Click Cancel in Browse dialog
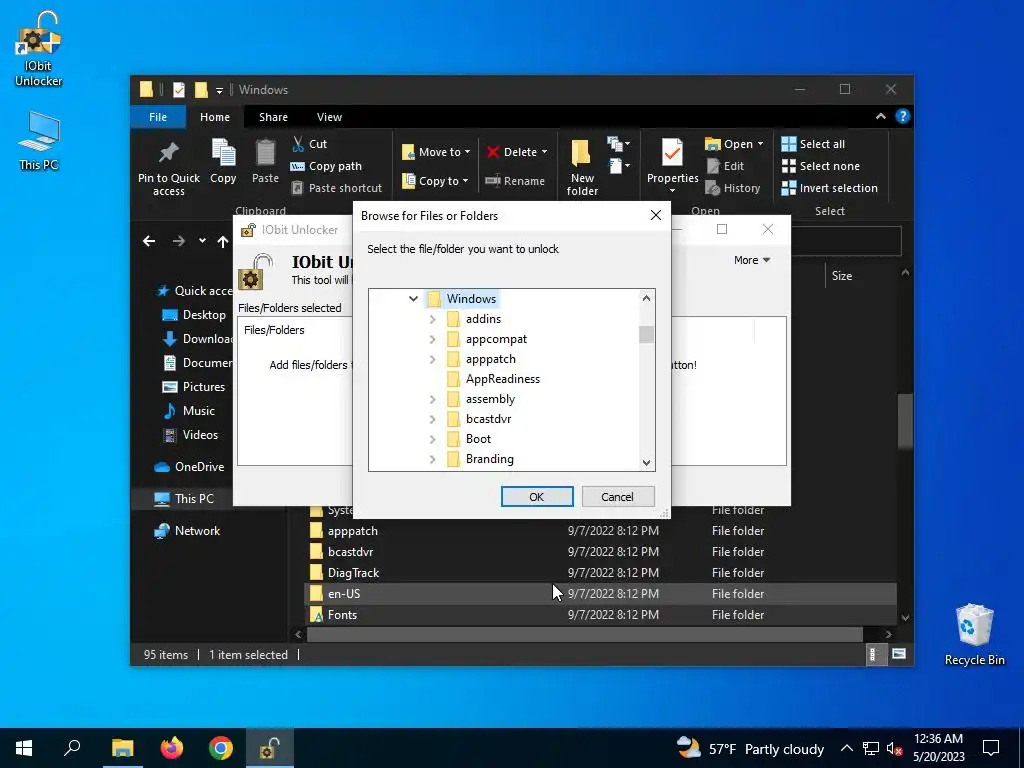1024x768 pixels. point(617,496)
